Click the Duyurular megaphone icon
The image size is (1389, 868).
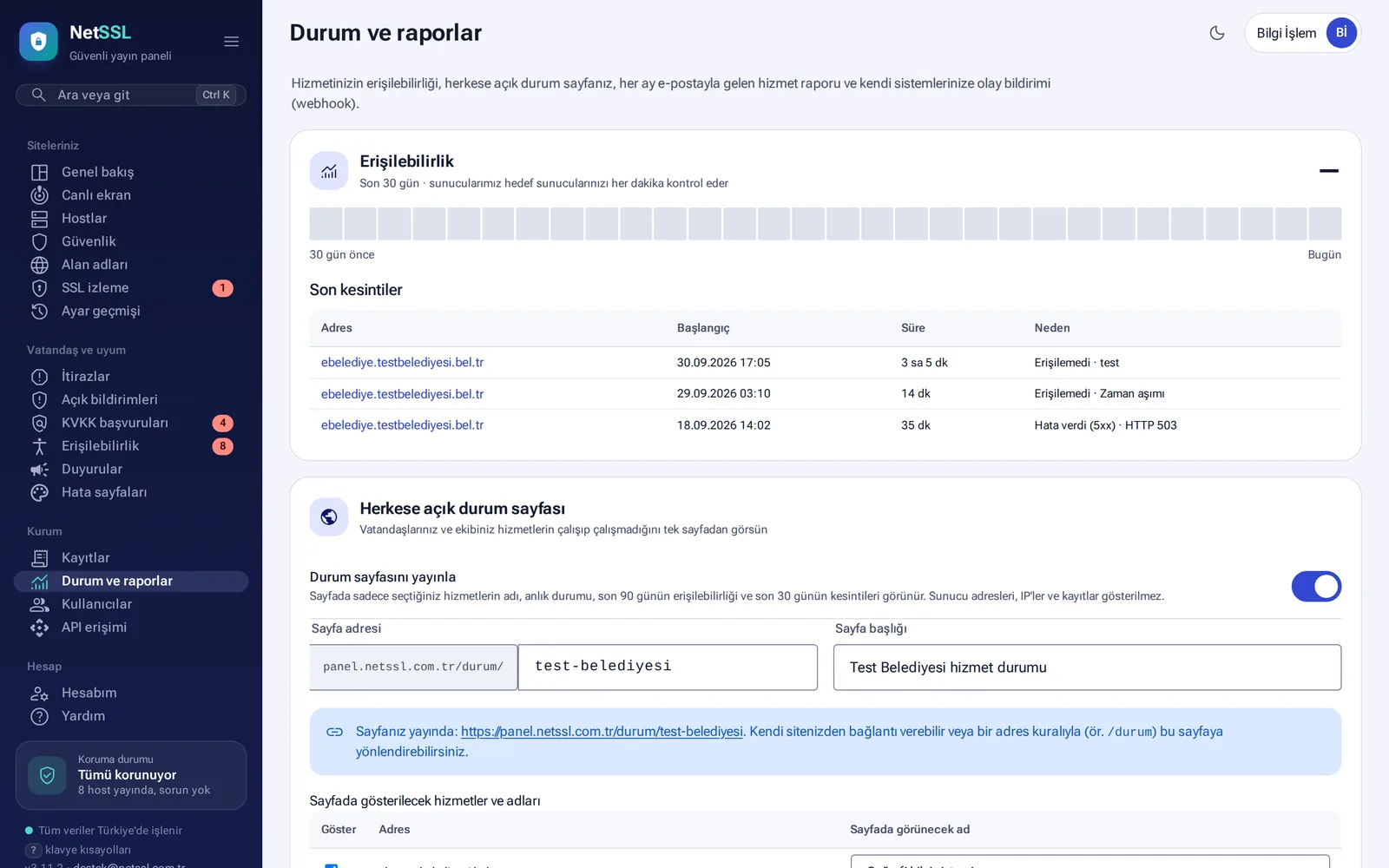(40, 470)
